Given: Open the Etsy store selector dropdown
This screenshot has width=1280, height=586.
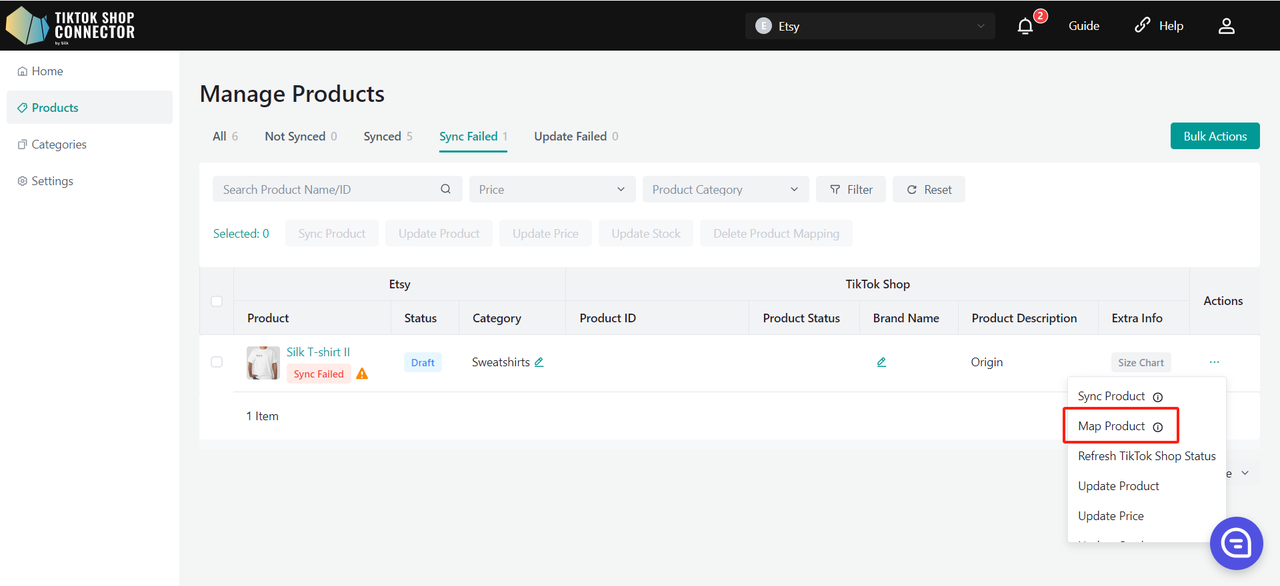Looking at the screenshot, I should tap(870, 26).
